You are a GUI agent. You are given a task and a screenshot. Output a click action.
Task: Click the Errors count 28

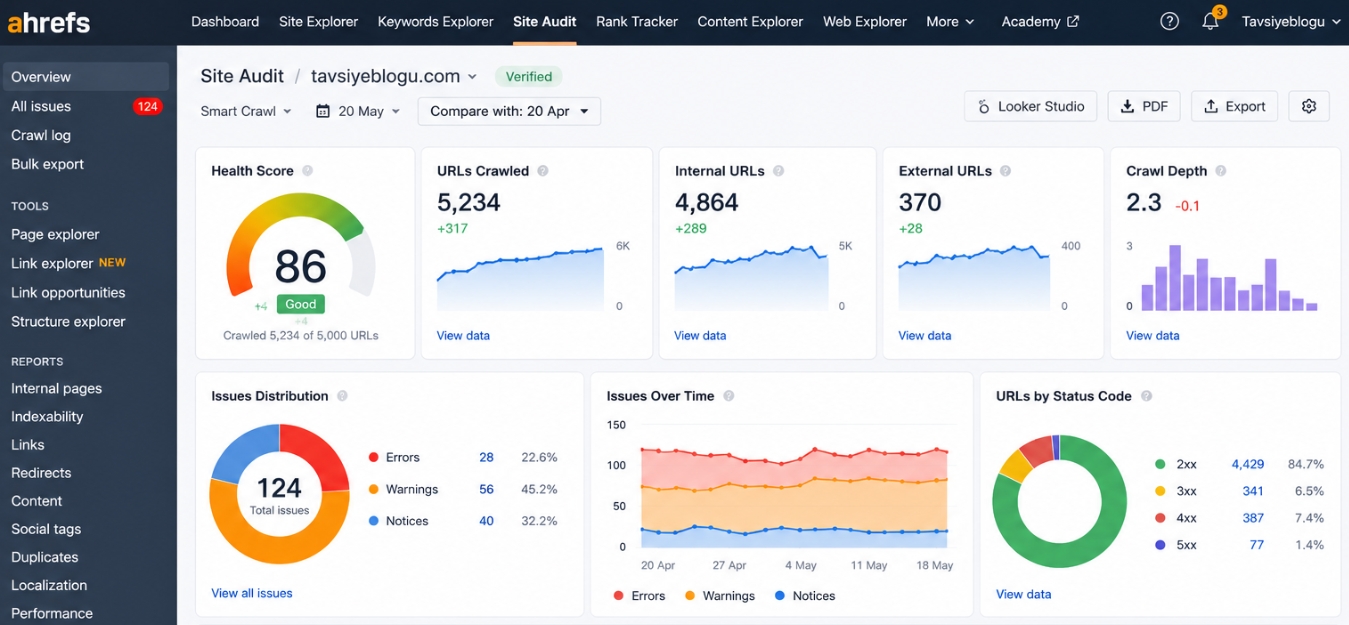(486, 457)
